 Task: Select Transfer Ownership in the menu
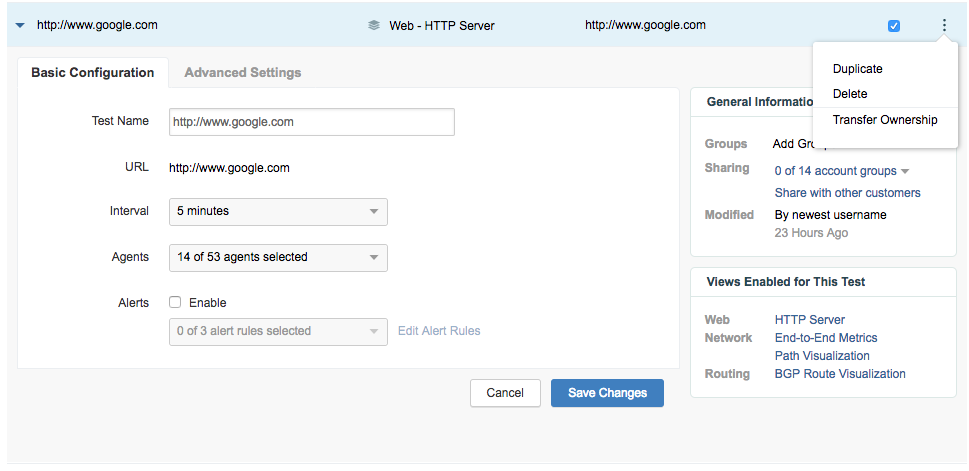[885, 120]
